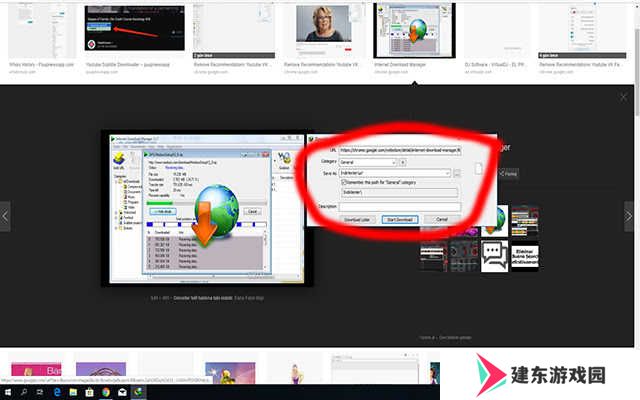Viewport: 640px width, 400px height.
Task: Open taskbar search magnifier
Action: (x=24, y=392)
